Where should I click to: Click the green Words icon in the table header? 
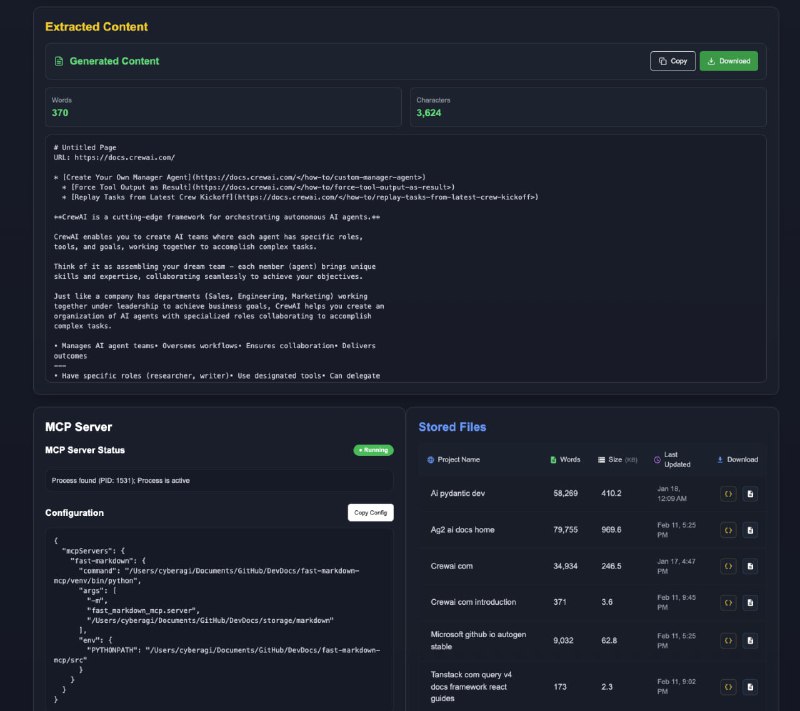(x=553, y=460)
